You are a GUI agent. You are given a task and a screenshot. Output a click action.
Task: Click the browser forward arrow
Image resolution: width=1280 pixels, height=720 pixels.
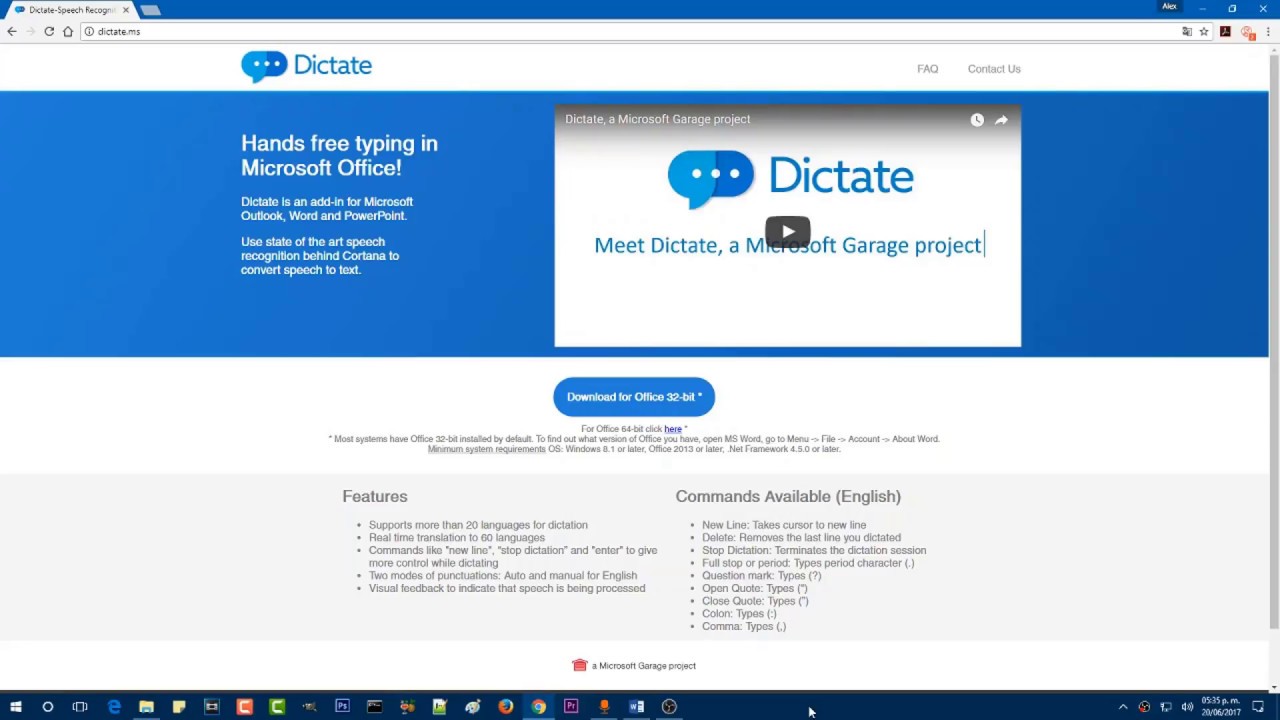[30, 32]
